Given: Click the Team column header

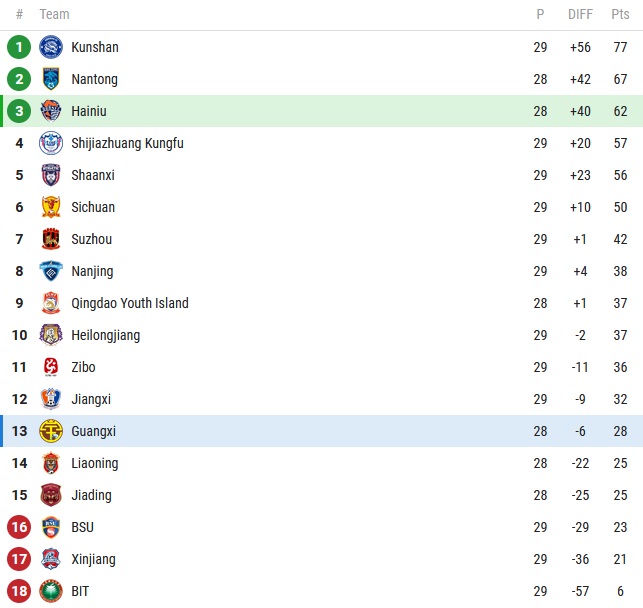Looking at the screenshot, I should pyautogui.click(x=55, y=14).
